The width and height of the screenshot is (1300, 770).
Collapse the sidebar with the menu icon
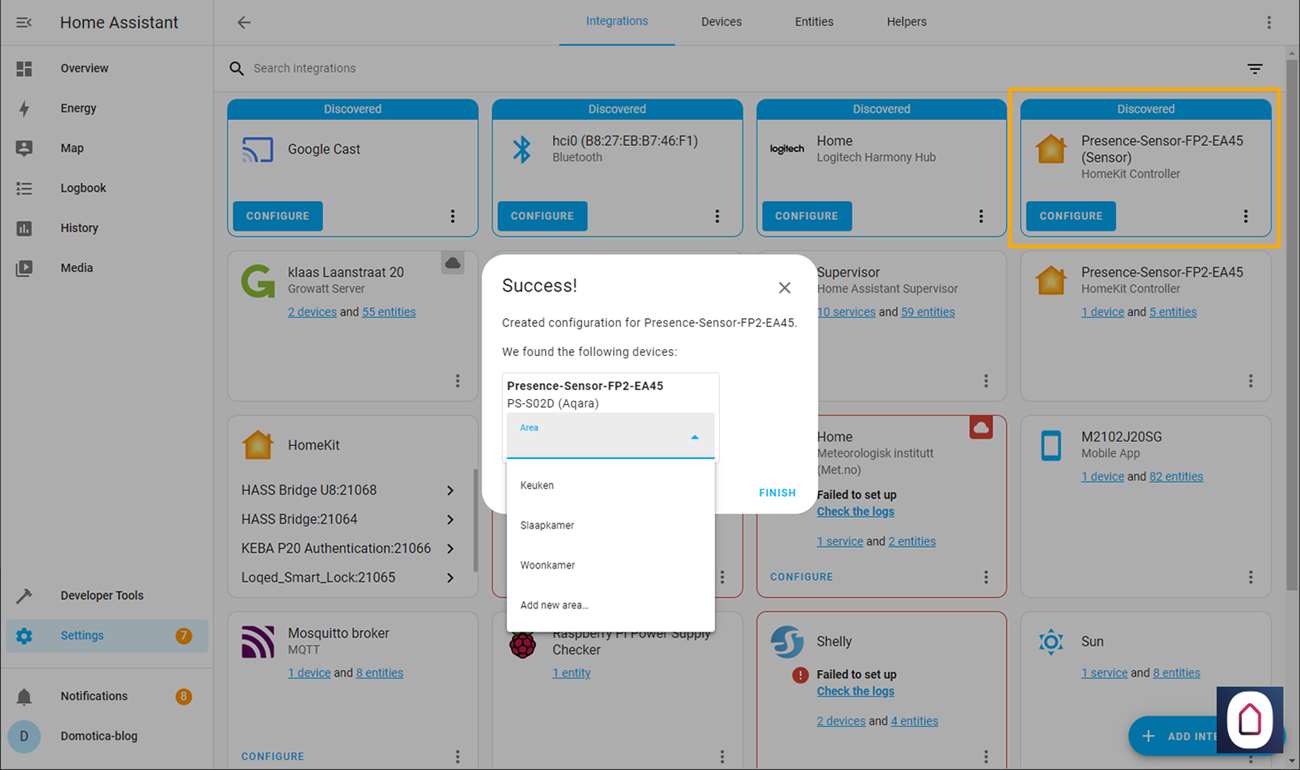[24, 22]
